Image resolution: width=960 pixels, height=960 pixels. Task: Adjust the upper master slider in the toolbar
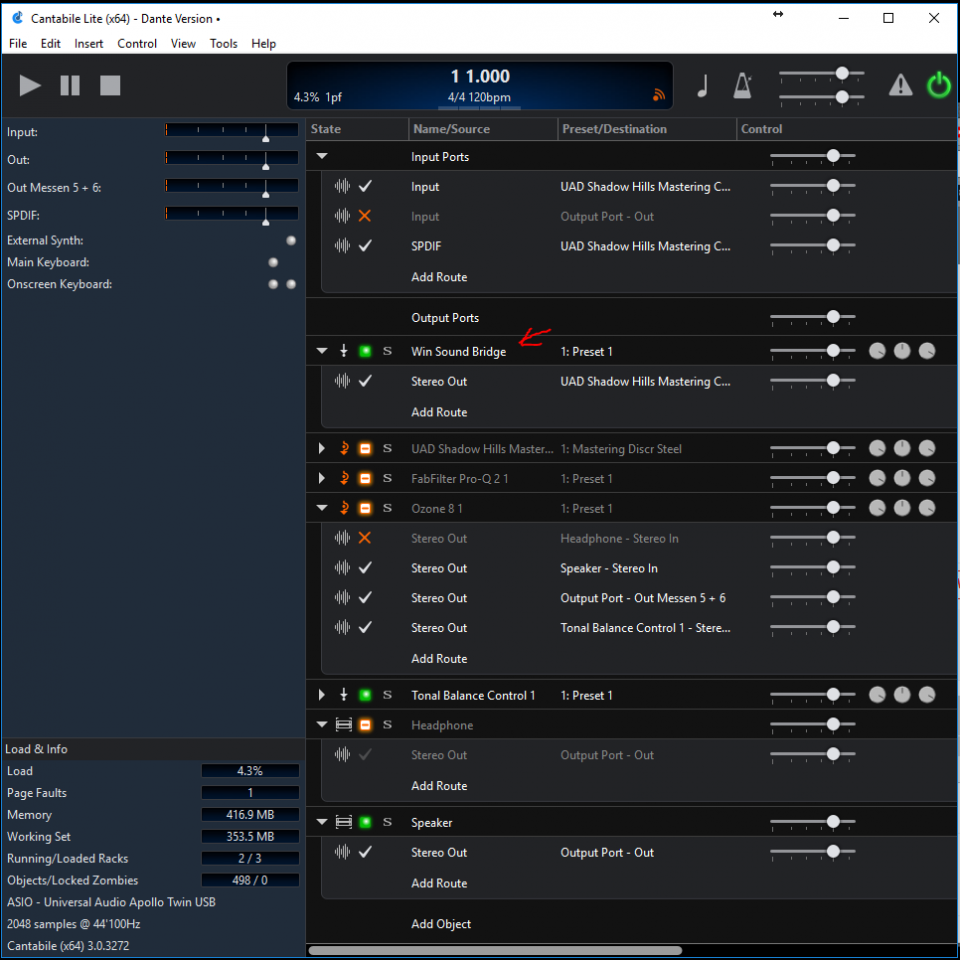click(x=821, y=73)
